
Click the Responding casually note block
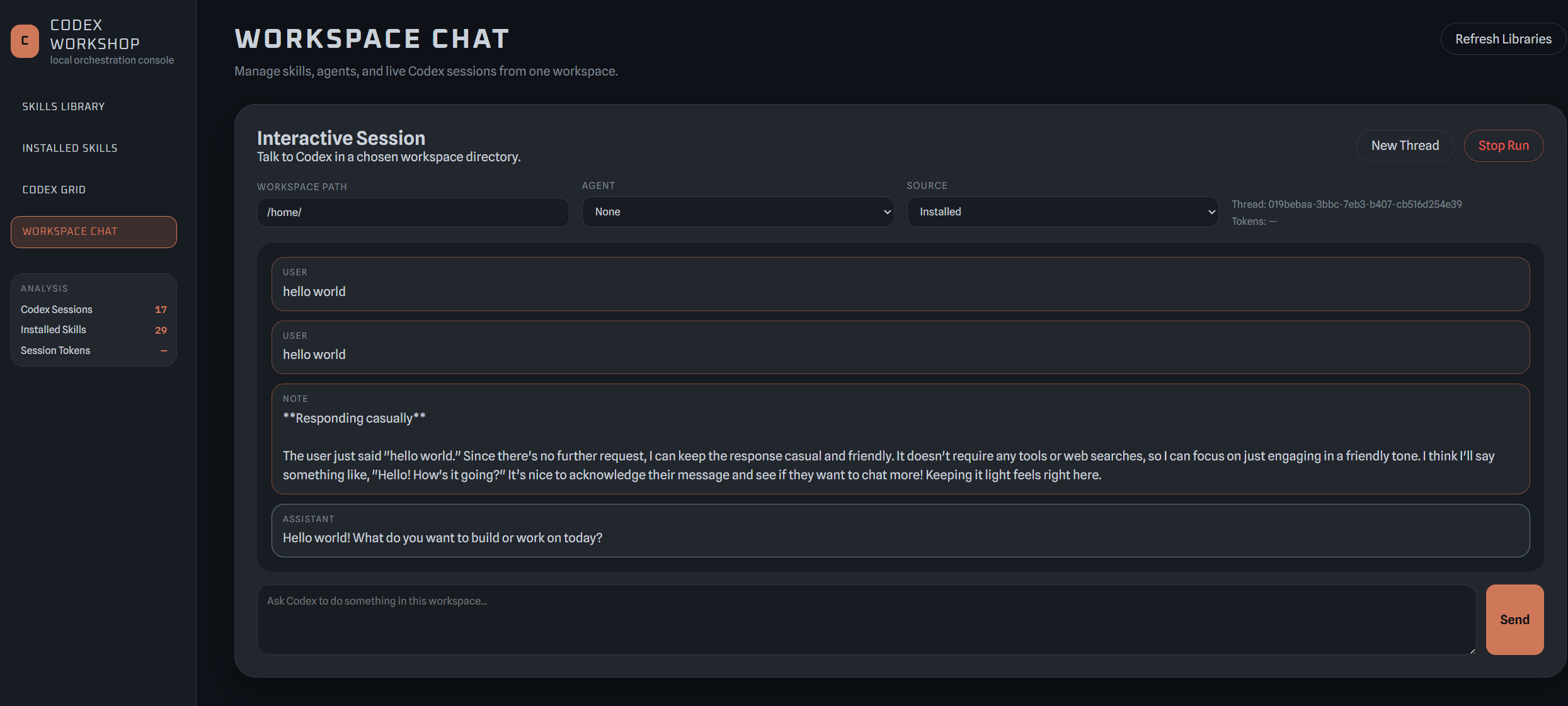tap(900, 439)
